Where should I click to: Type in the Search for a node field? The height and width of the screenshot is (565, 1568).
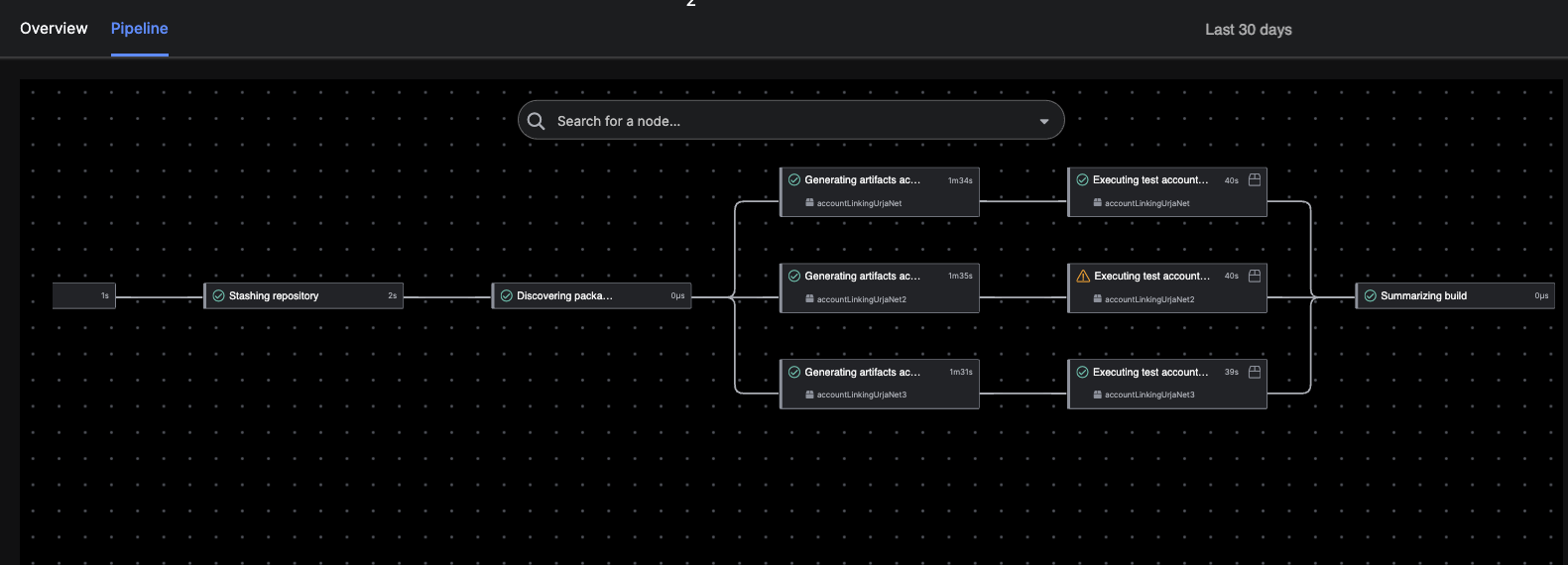[x=774, y=121]
